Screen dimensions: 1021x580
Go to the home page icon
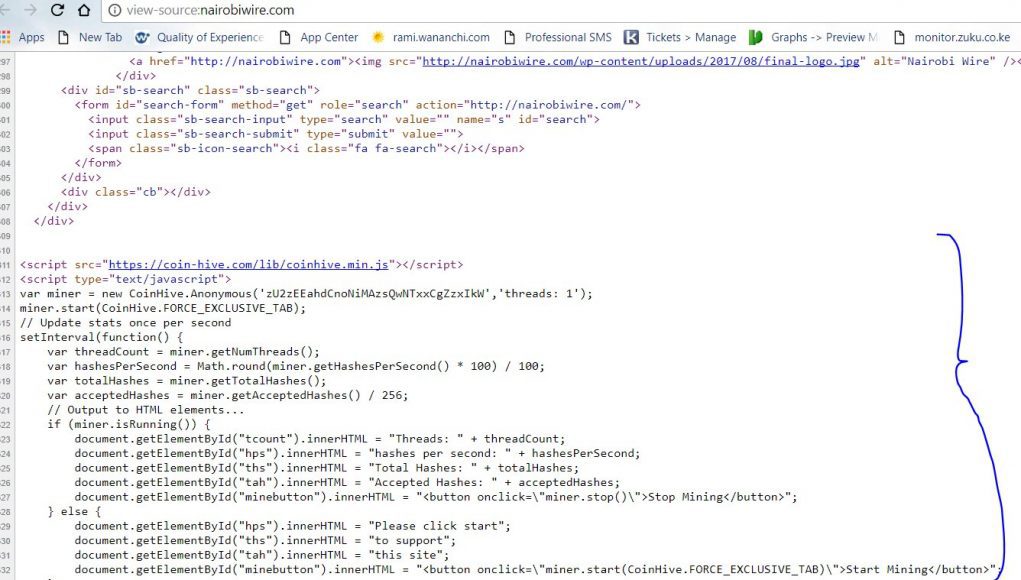pyautogui.click(x=84, y=10)
